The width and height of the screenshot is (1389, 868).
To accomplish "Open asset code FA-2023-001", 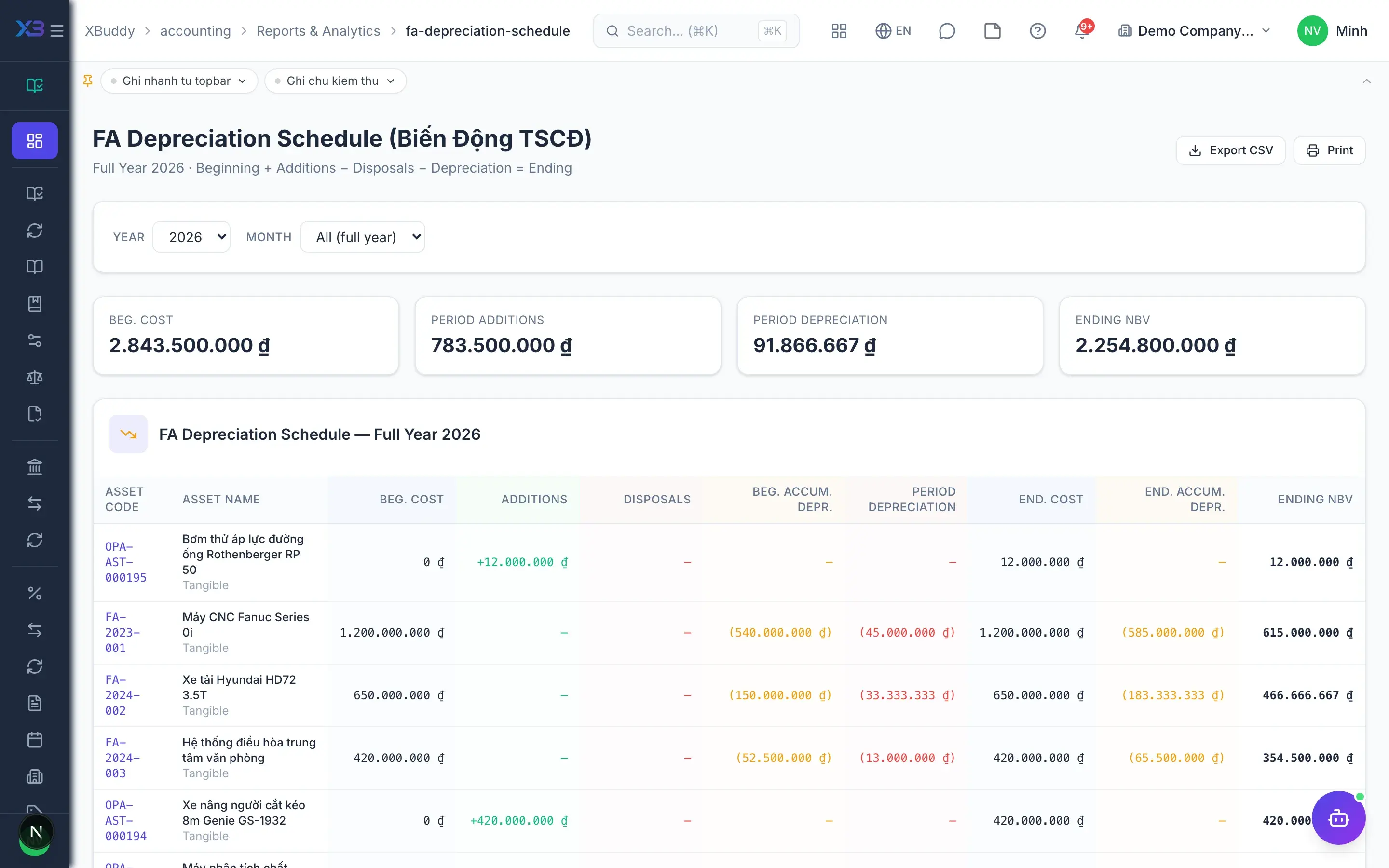I will point(122,633).
